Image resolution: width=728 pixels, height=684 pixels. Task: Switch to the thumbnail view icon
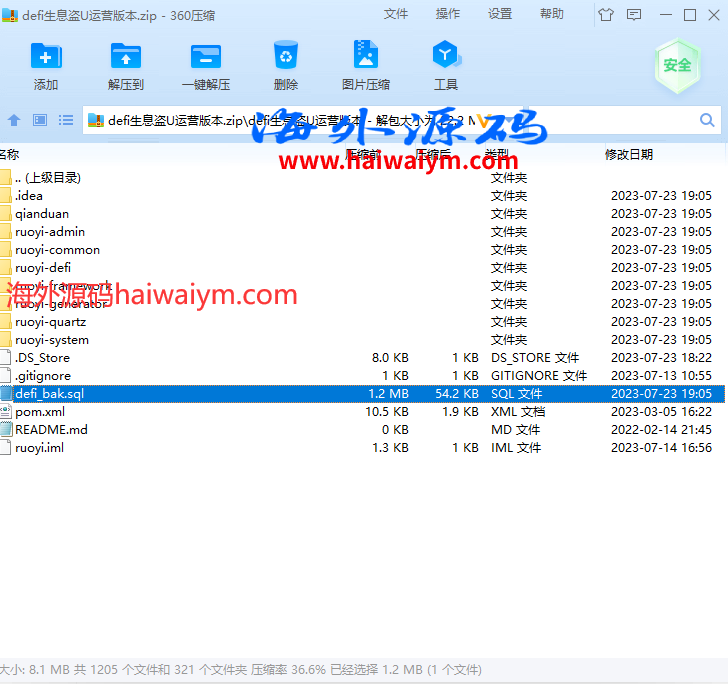click(x=40, y=120)
